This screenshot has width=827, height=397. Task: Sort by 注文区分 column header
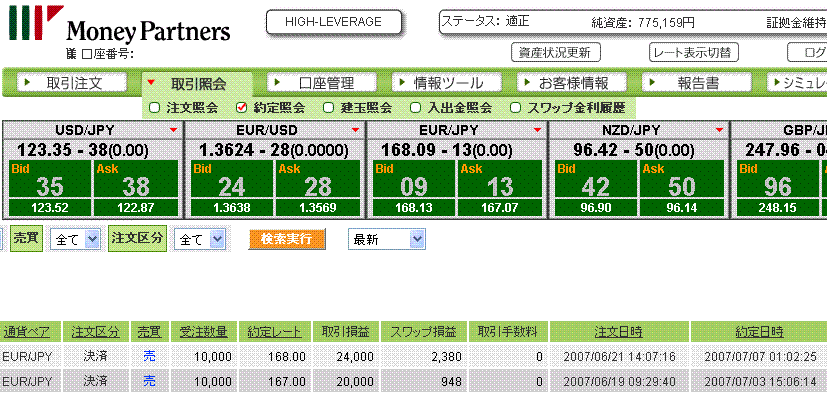click(95, 332)
